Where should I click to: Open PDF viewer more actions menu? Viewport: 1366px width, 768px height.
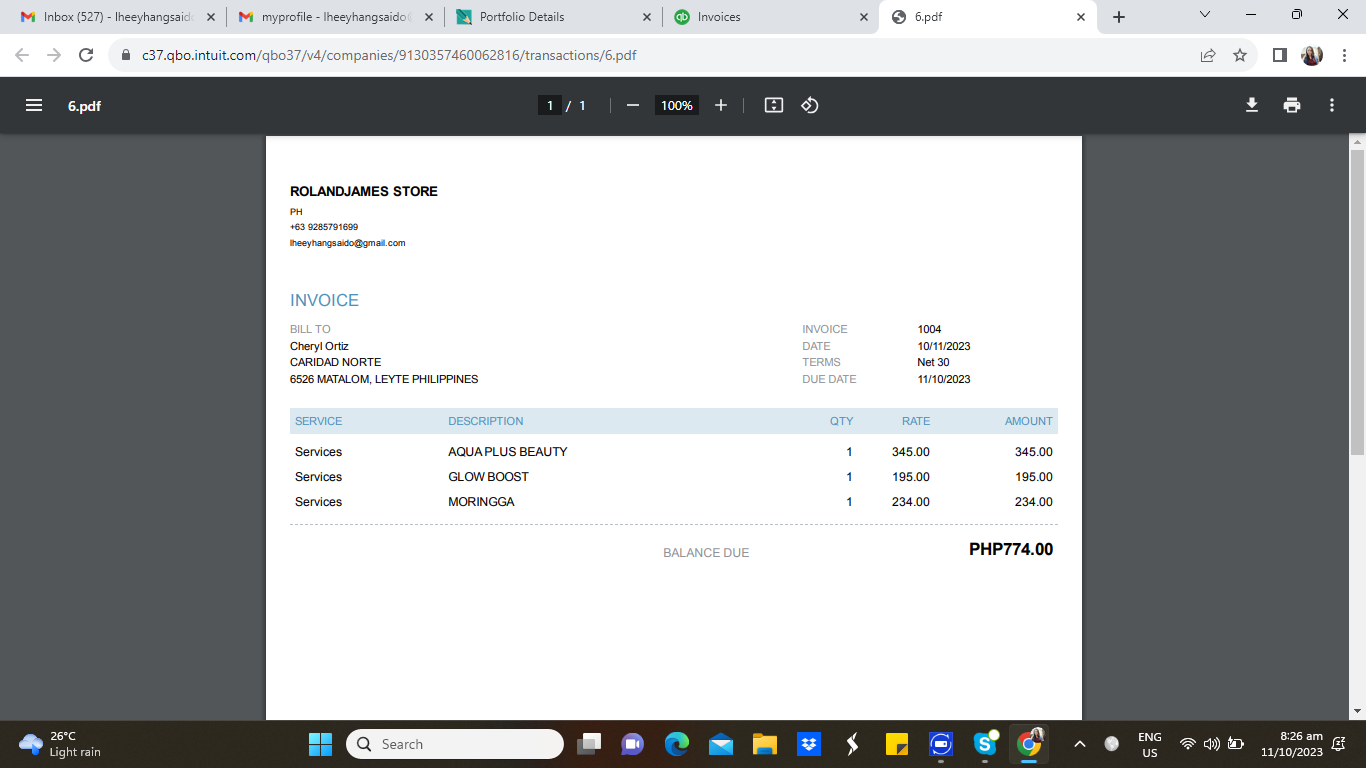pyautogui.click(x=1332, y=105)
